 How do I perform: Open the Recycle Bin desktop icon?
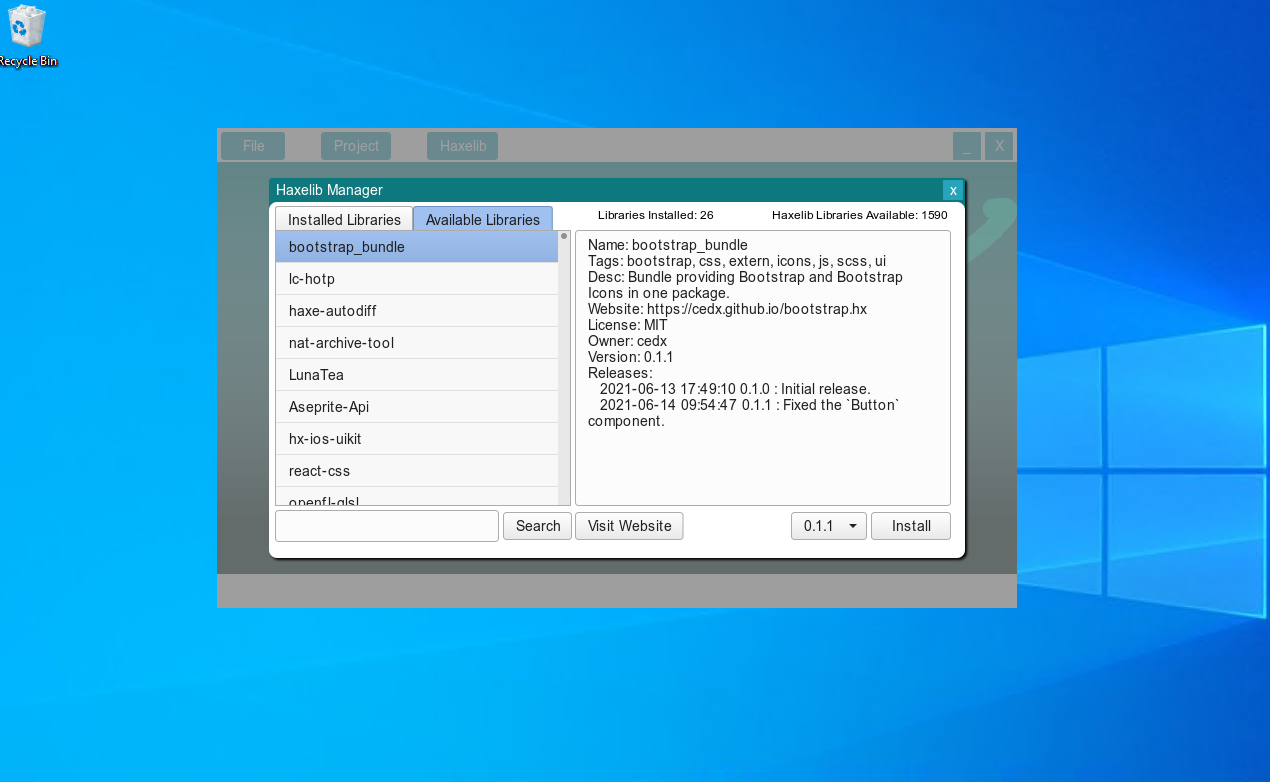(27, 35)
